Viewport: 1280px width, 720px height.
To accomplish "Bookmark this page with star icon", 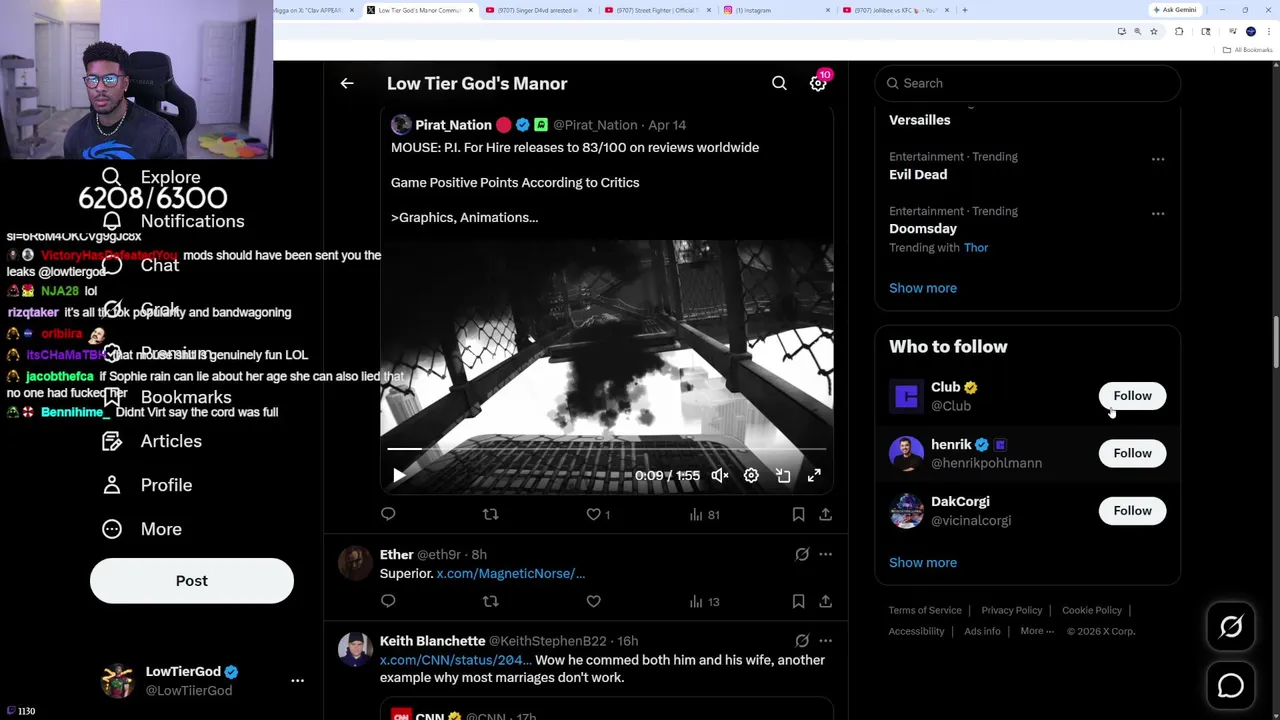I will (1153, 32).
